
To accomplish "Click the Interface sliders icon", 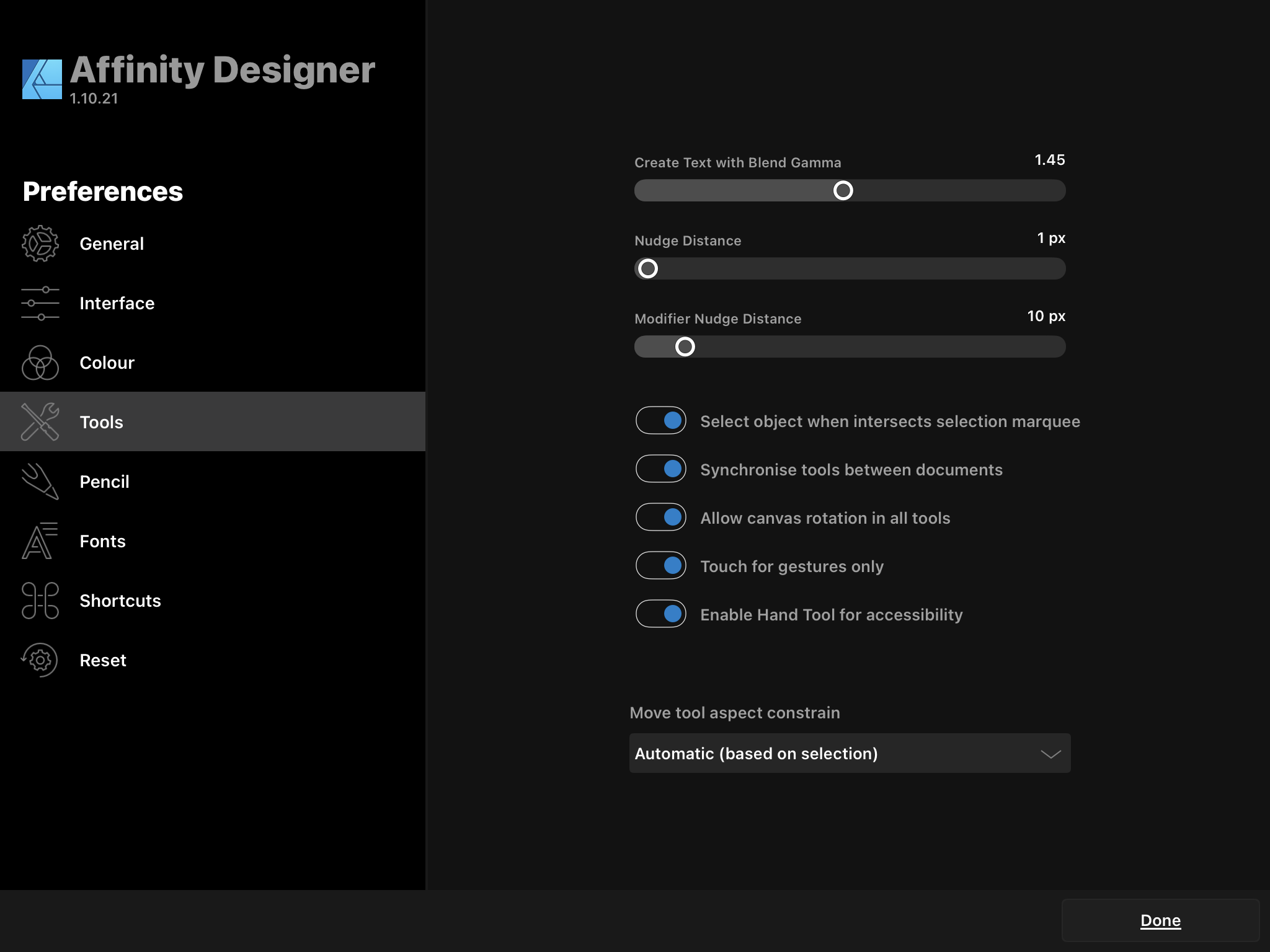I will (40, 303).
